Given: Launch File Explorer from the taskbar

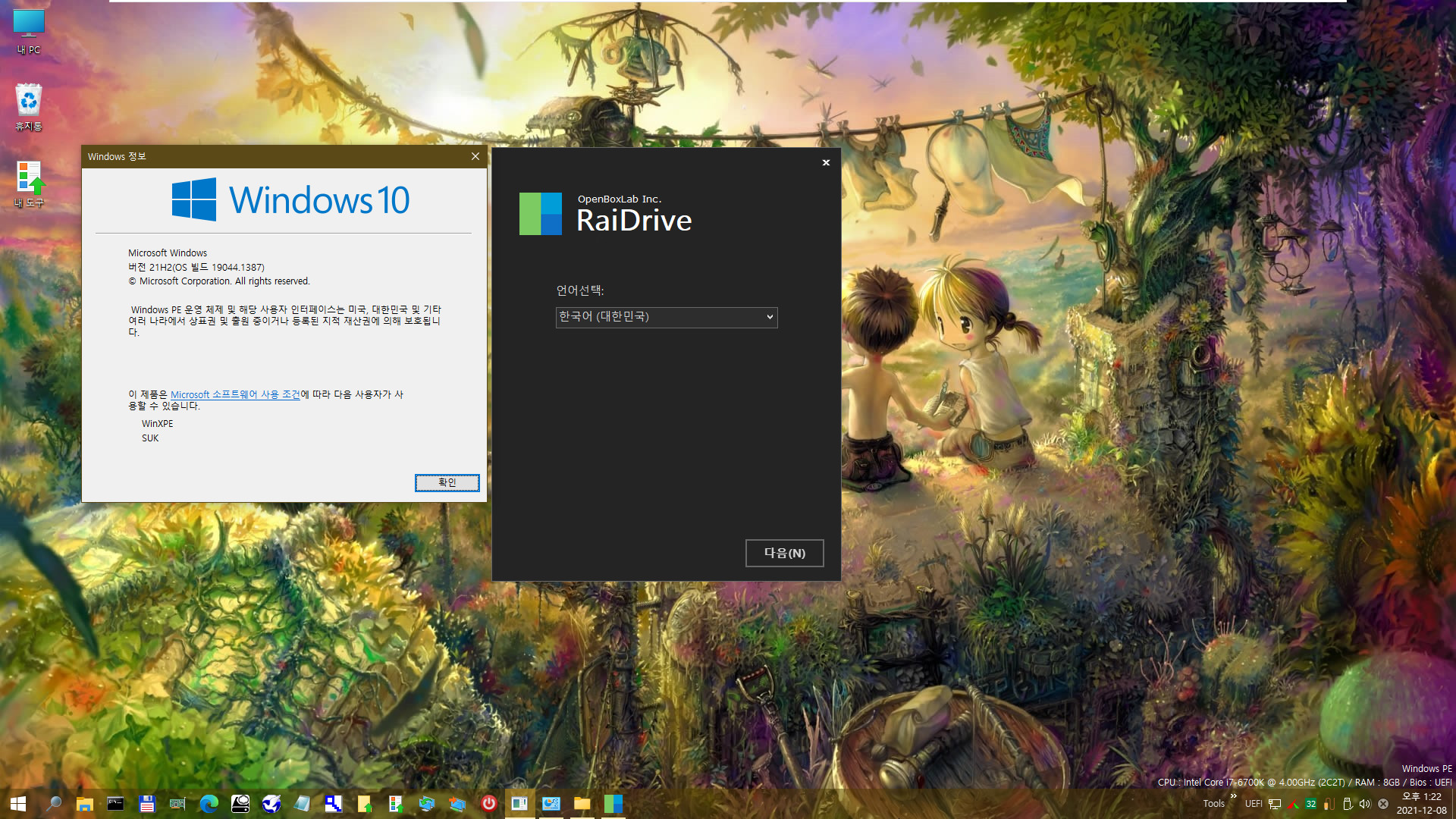Looking at the screenshot, I should tap(85, 803).
